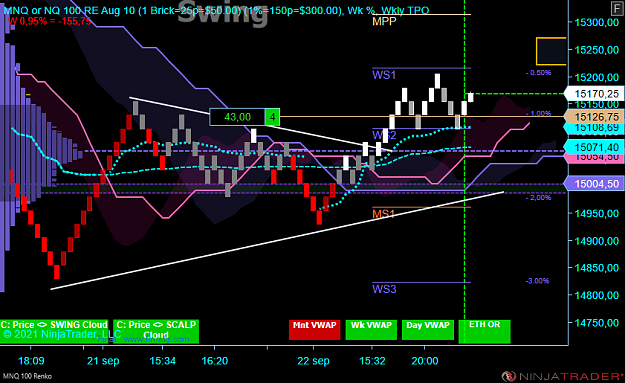Select the 15108,69 cyan price marker
Image resolution: width=625 pixels, height=383 pixels.
click(594, 128)
